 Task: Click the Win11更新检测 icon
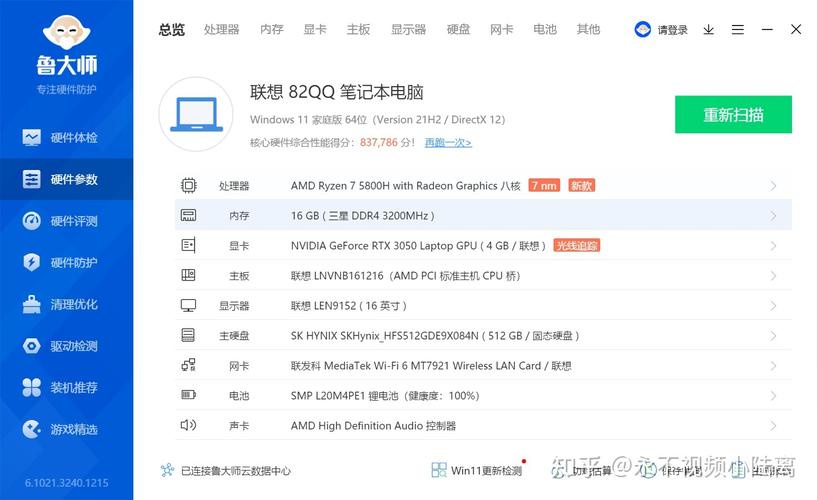[439, 470]
